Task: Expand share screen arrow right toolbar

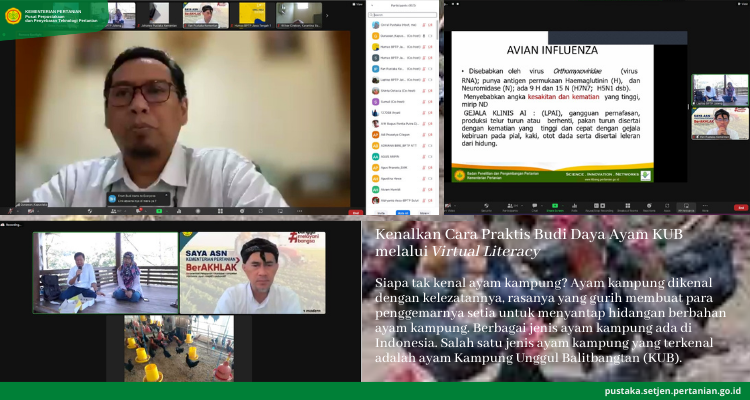Action: 562,206
